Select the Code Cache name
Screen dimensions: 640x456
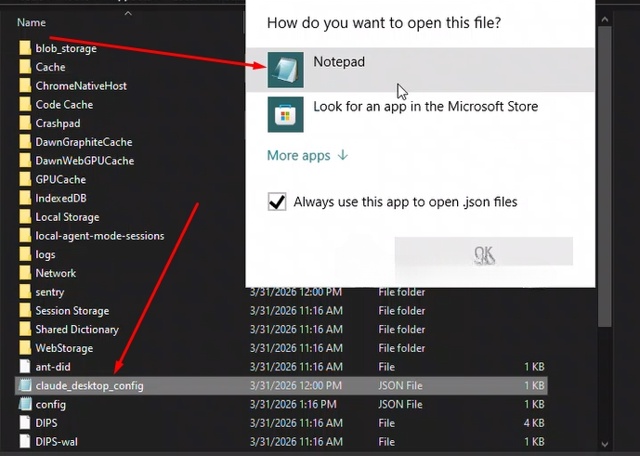coord(64,105)
